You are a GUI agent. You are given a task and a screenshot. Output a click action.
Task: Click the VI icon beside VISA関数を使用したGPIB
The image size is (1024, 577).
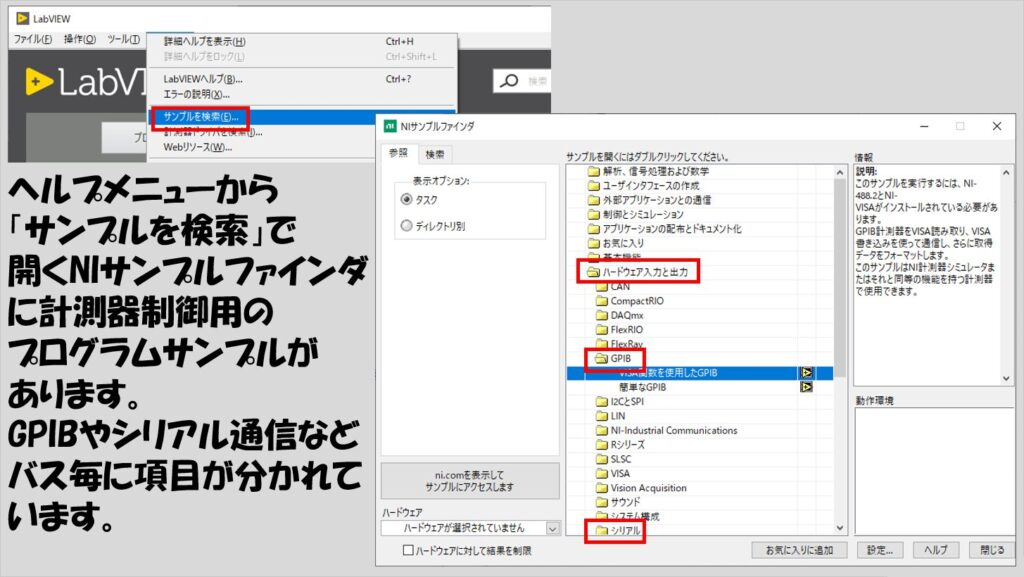(x=807, y=373)
